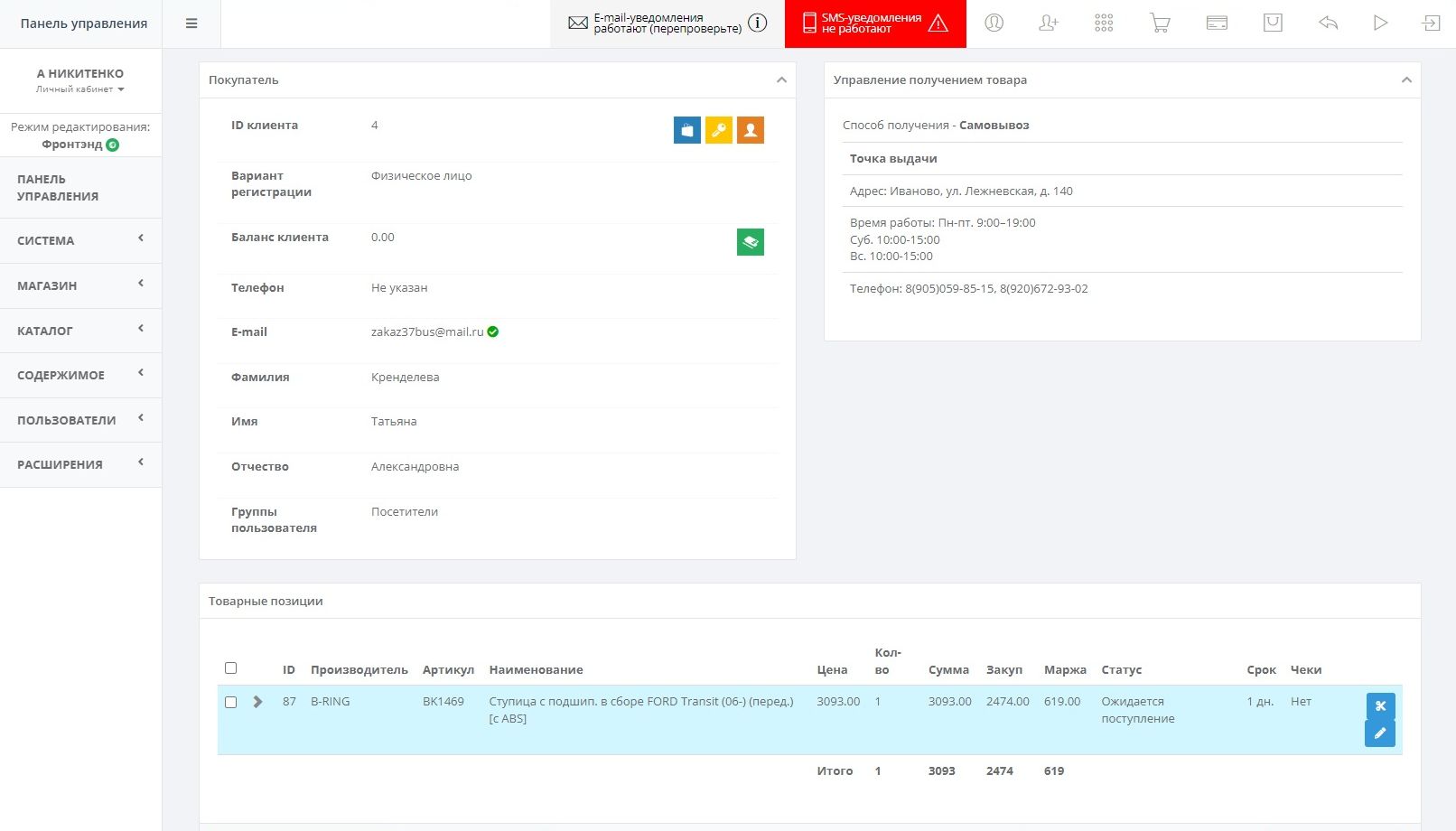
Task: Toggle the hamburger sidebar menu button
Action: coord(191,23)
